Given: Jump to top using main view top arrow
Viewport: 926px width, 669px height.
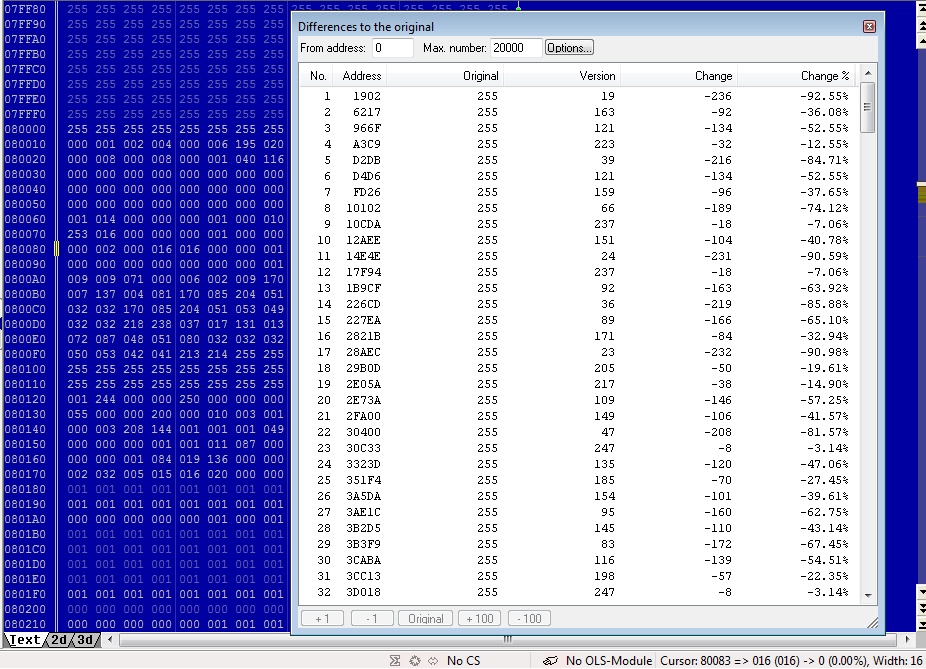Looking at the screenshot, I should (921, 7).
